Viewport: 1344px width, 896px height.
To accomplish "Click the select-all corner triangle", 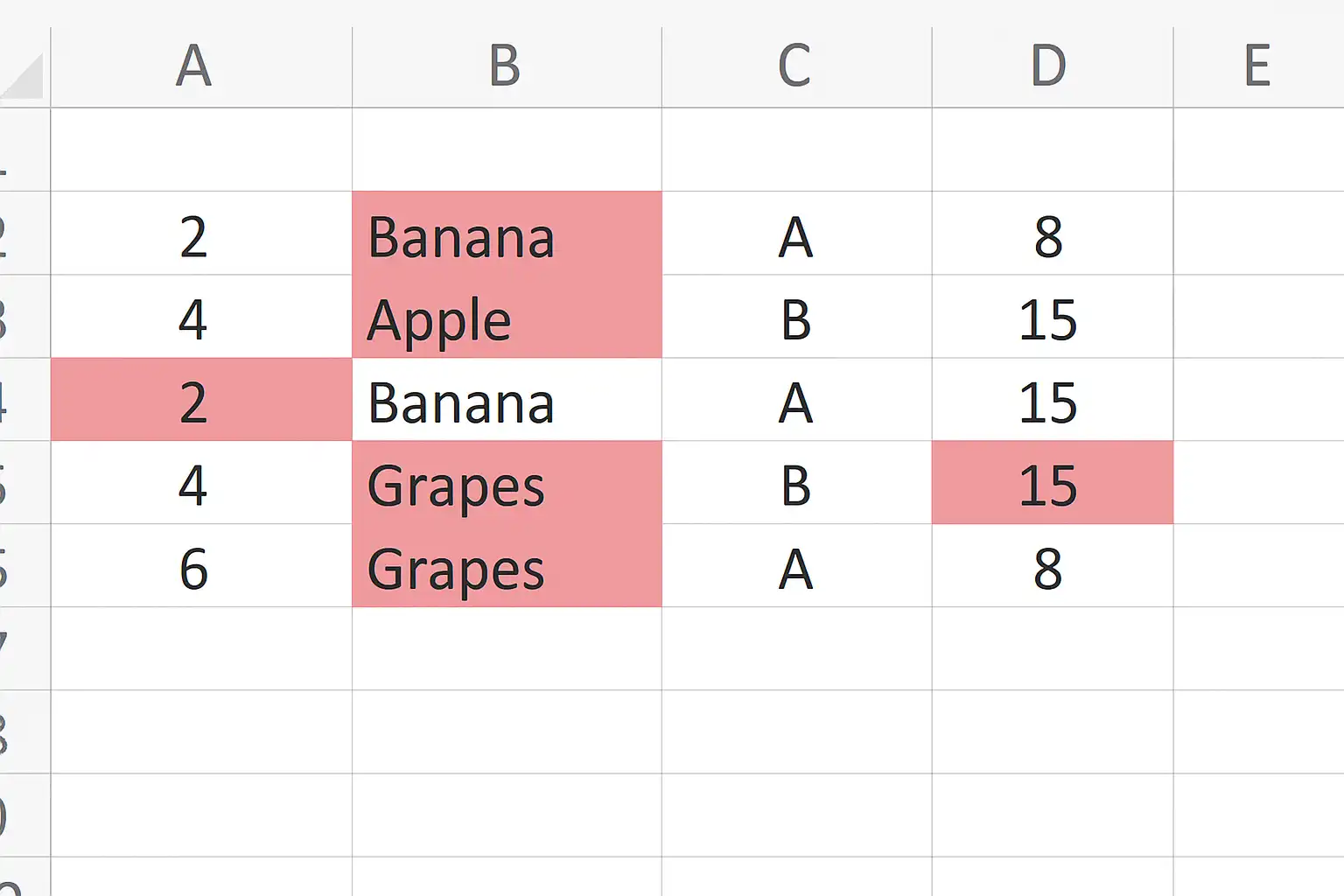I will coord(23,75).
